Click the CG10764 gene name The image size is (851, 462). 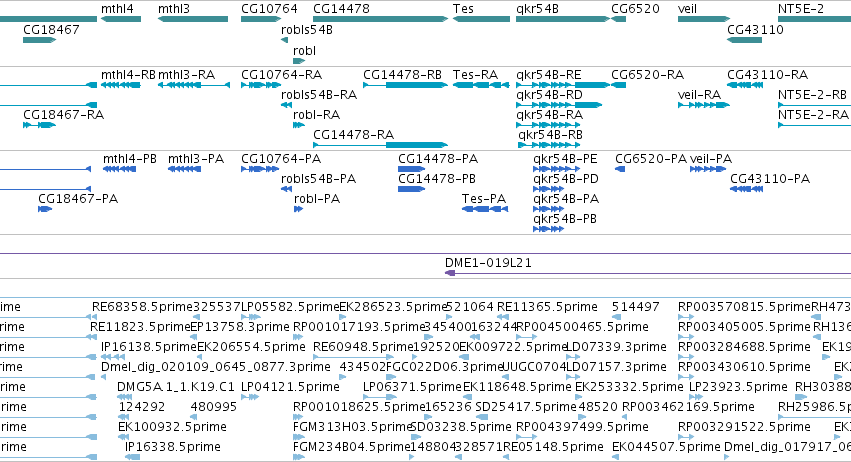coord(269,9)
